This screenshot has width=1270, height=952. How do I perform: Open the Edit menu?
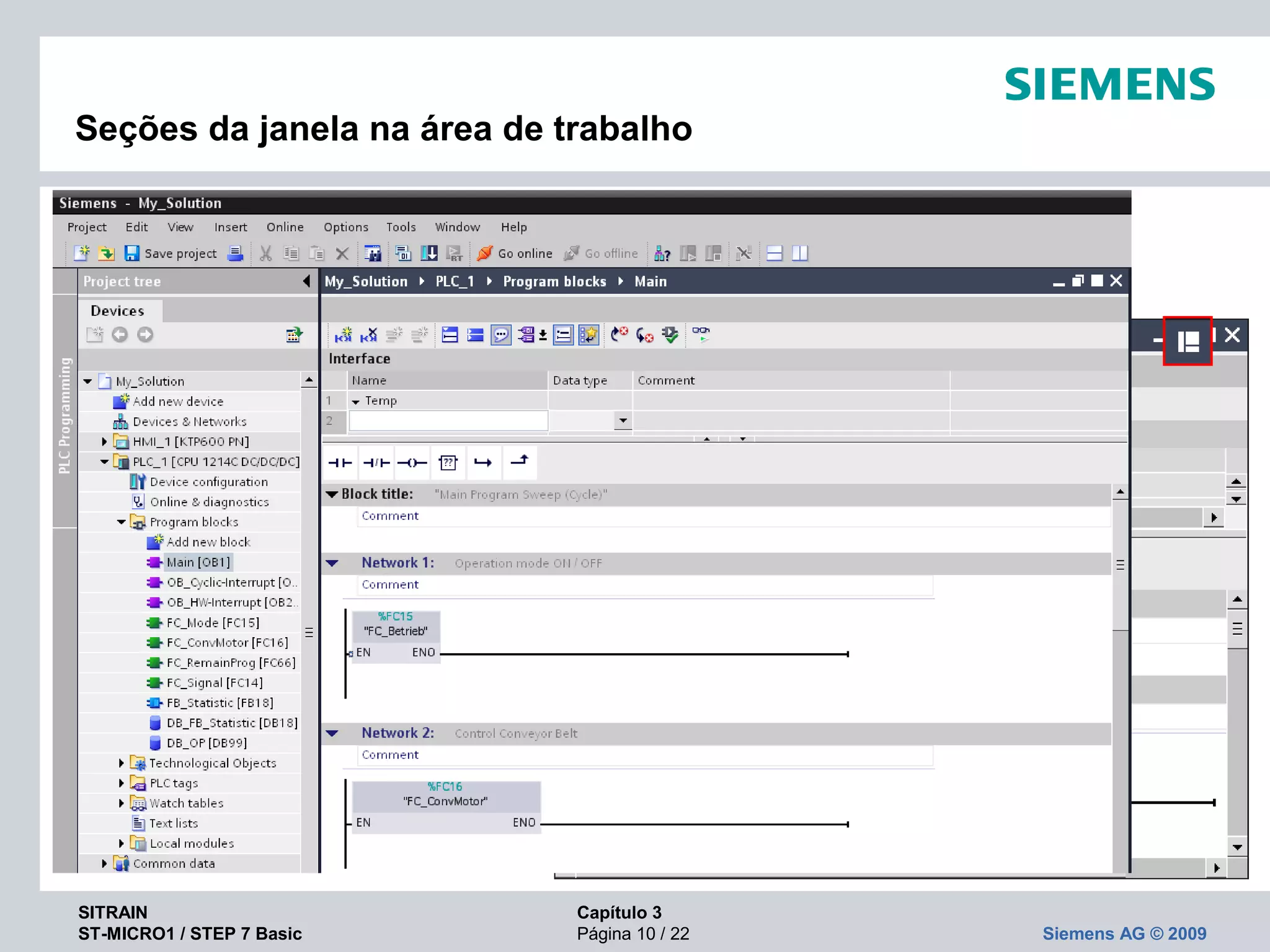point(136,227)
